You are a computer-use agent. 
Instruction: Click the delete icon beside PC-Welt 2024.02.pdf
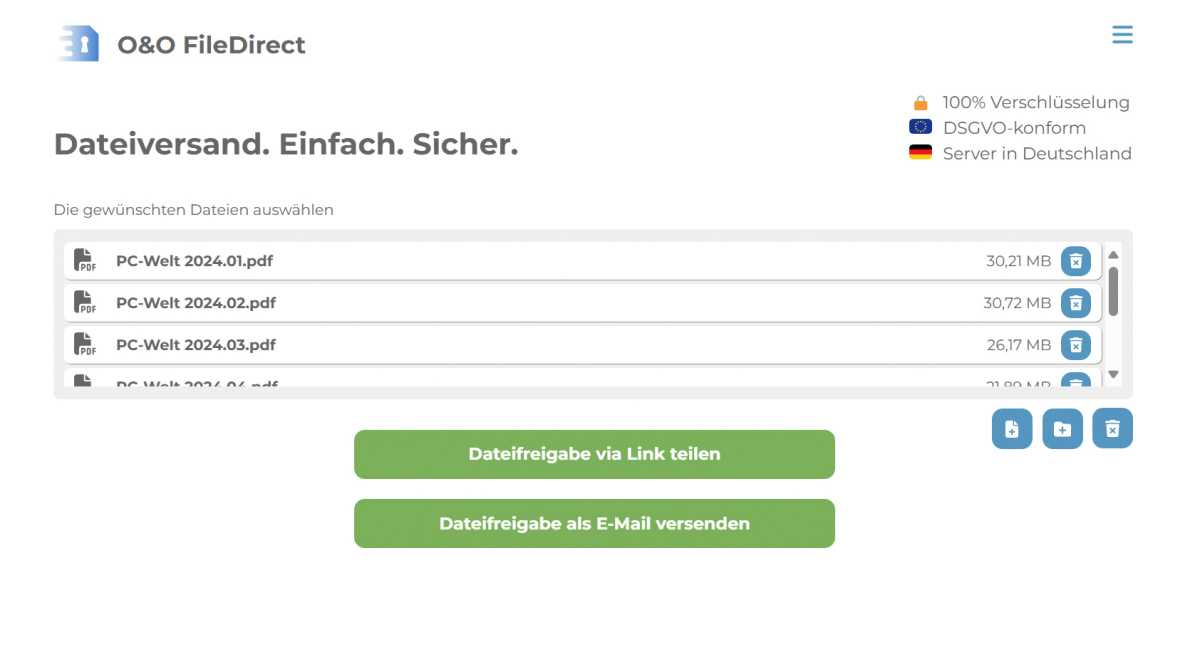coord(1076,302)
